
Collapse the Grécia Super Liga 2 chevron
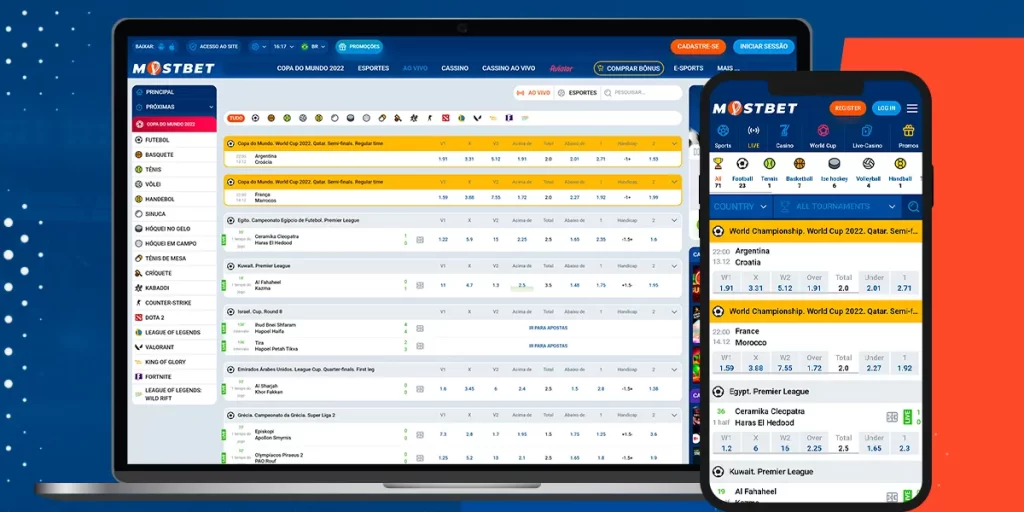click(x=674, y=415)
